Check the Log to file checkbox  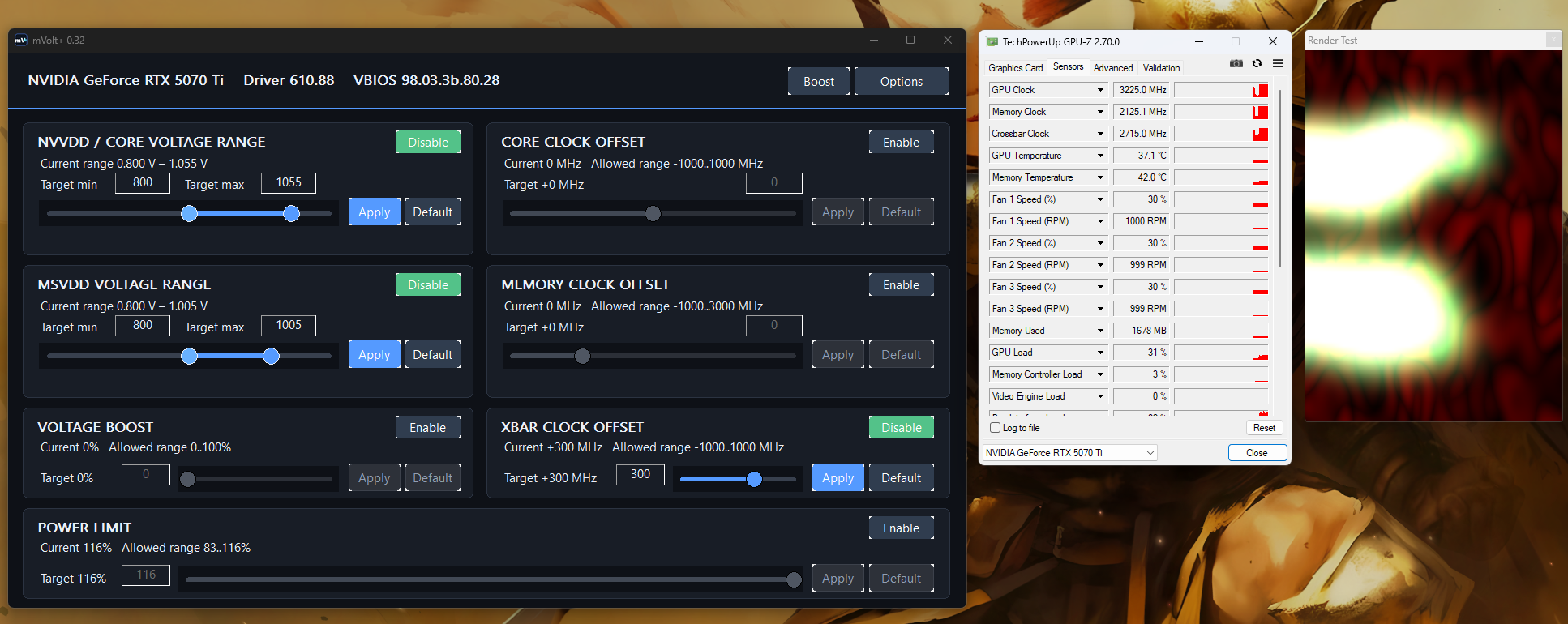point(995,428)
